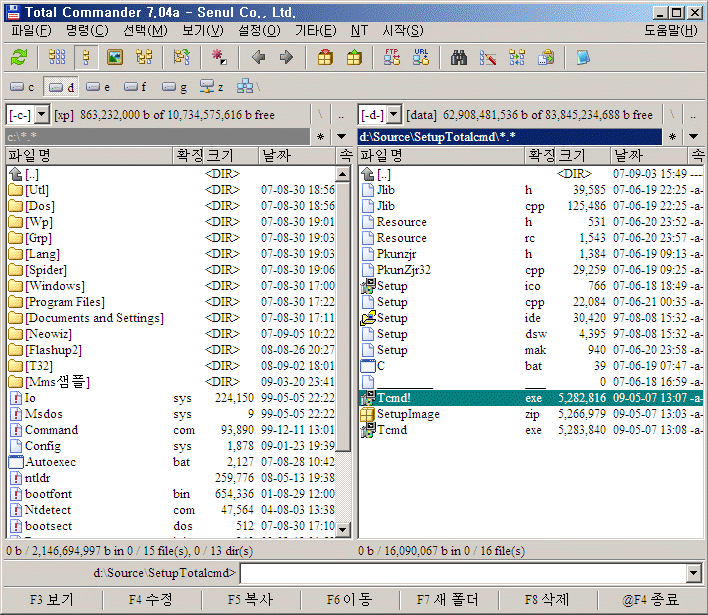Switch to drive f button
Image resolution: width=708 pixels, height=615 pixels.
pyautogui.click(x=135, y=87)
